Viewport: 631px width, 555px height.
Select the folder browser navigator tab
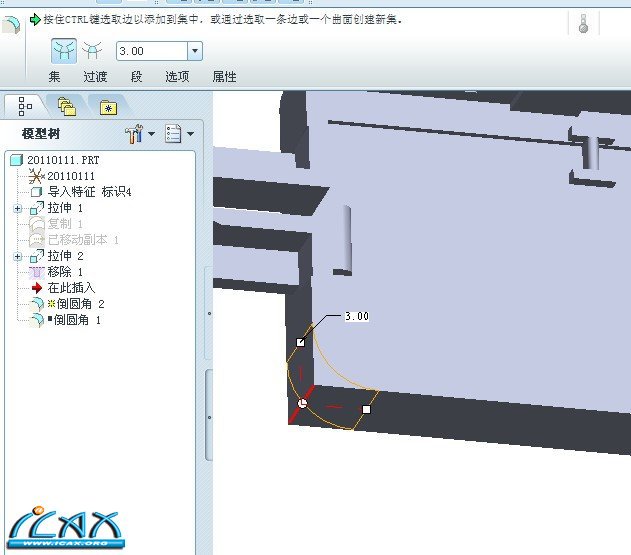click(x=67, y=106)
